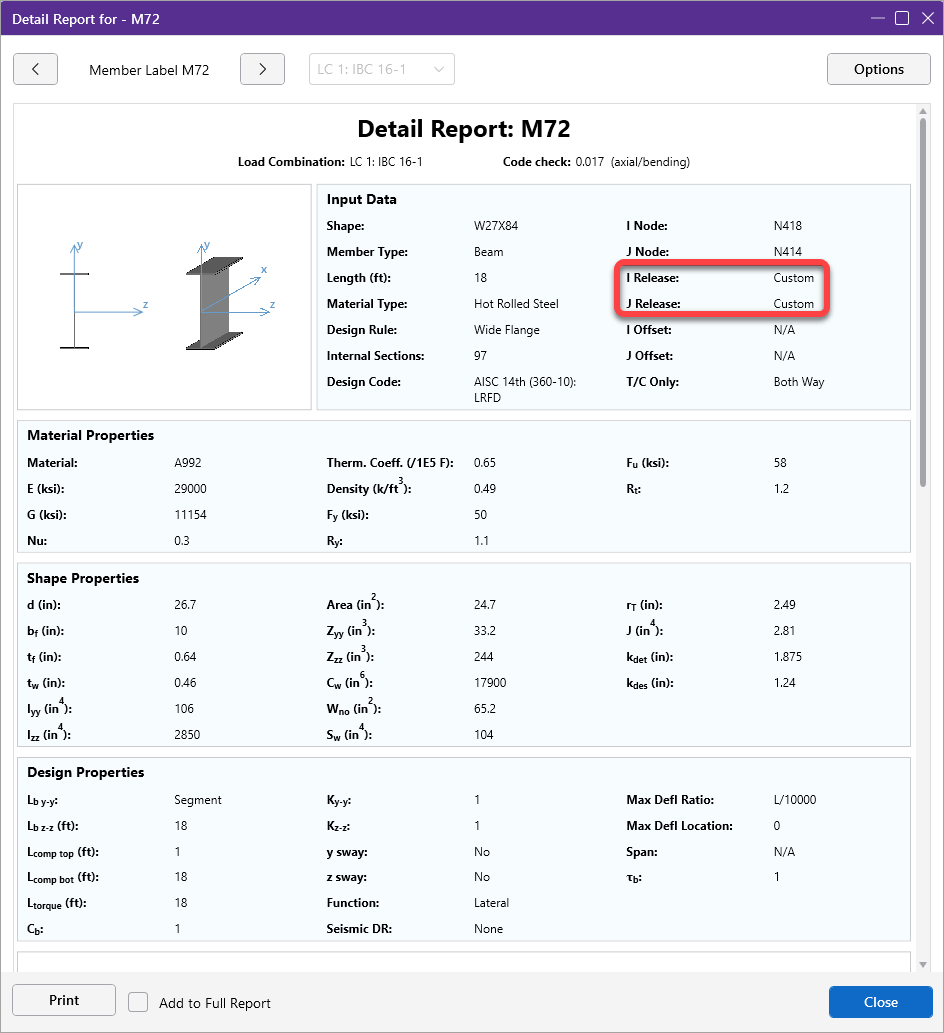Maximize the Detail Report window
The image size is (944, 1033).
click(901, 18)
